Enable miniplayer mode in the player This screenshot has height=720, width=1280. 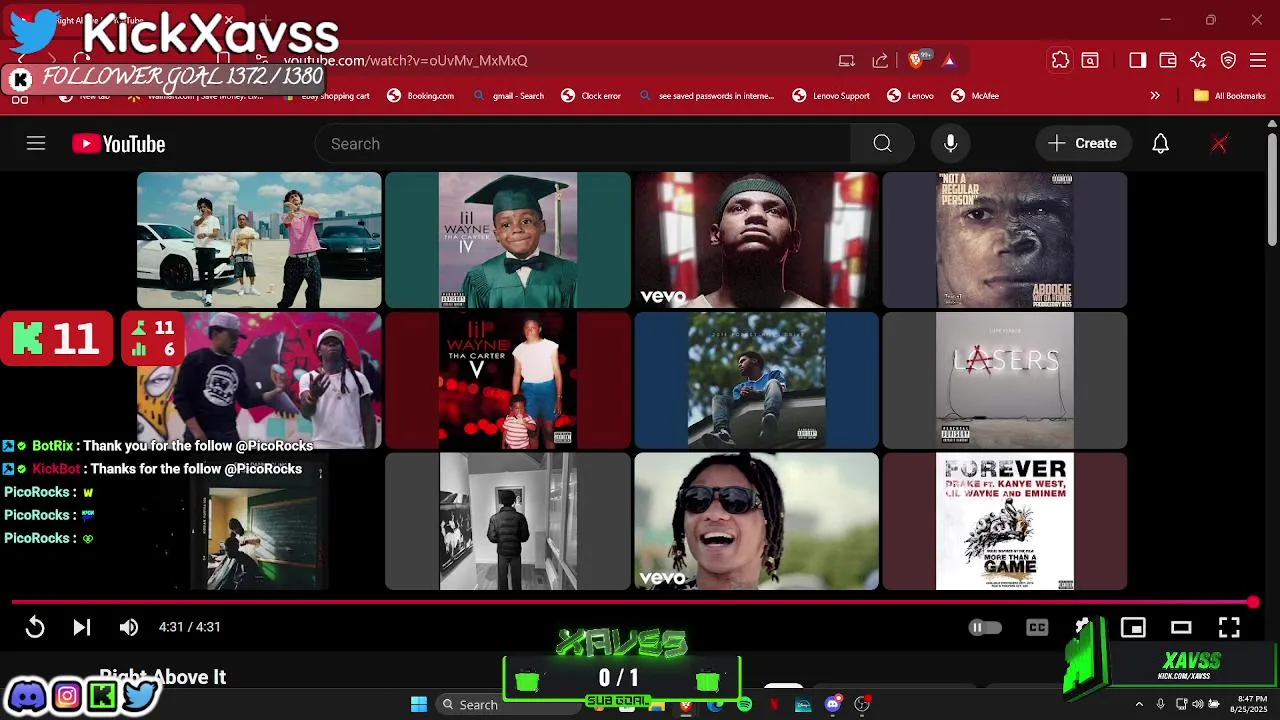(x=1133, y=627)
